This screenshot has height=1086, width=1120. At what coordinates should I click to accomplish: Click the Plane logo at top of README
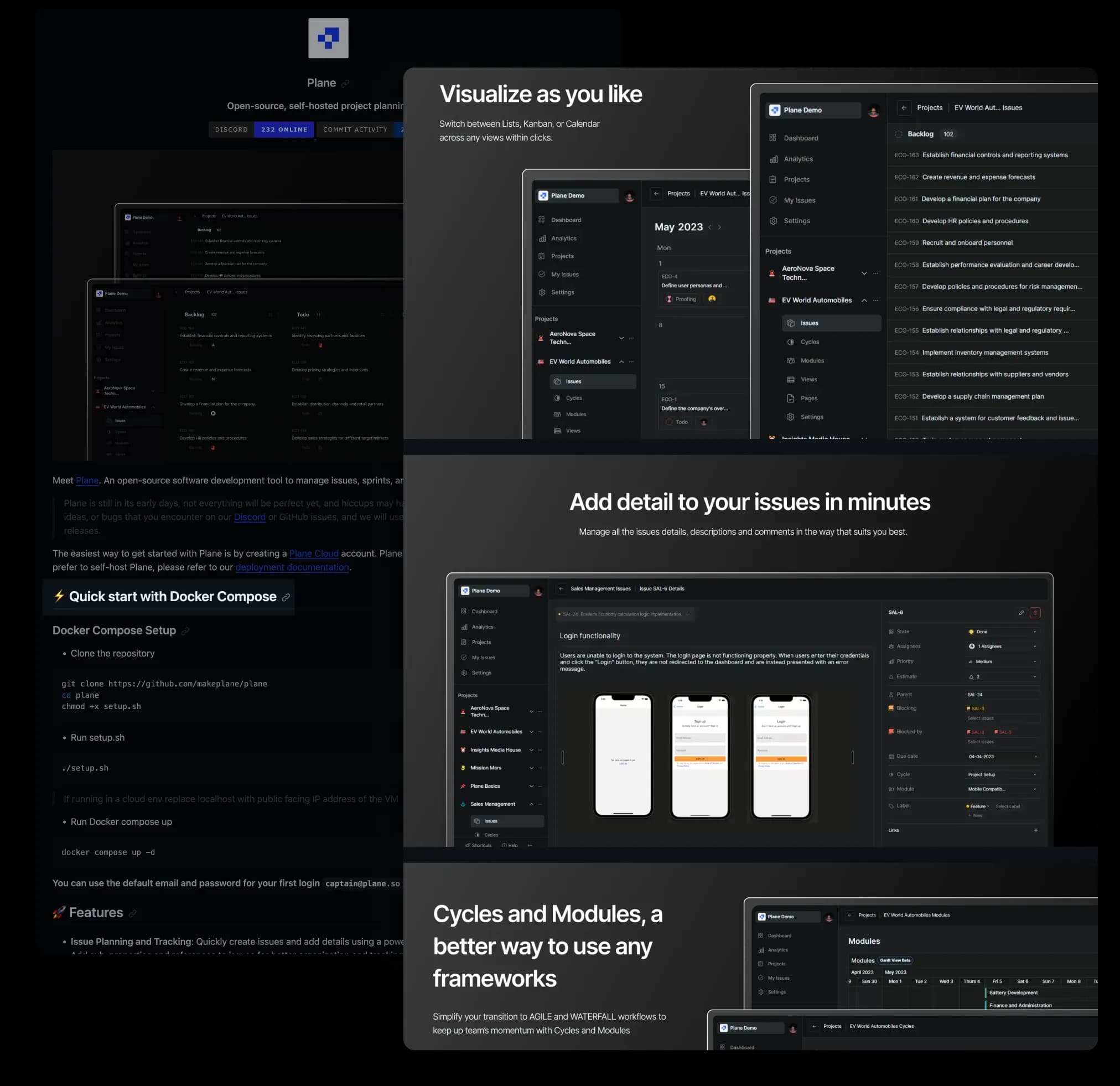[x=328, y=38]
